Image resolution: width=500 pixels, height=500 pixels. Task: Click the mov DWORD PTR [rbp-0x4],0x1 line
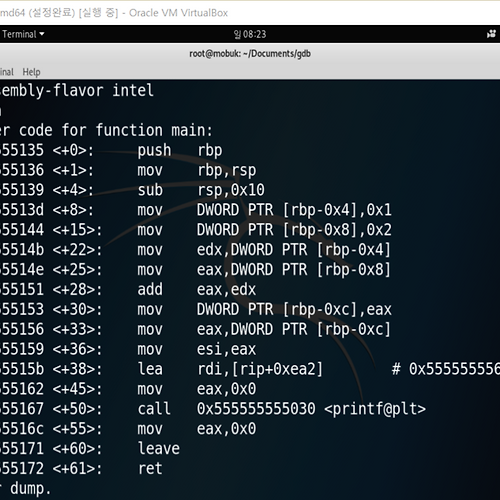pos(196,210)
